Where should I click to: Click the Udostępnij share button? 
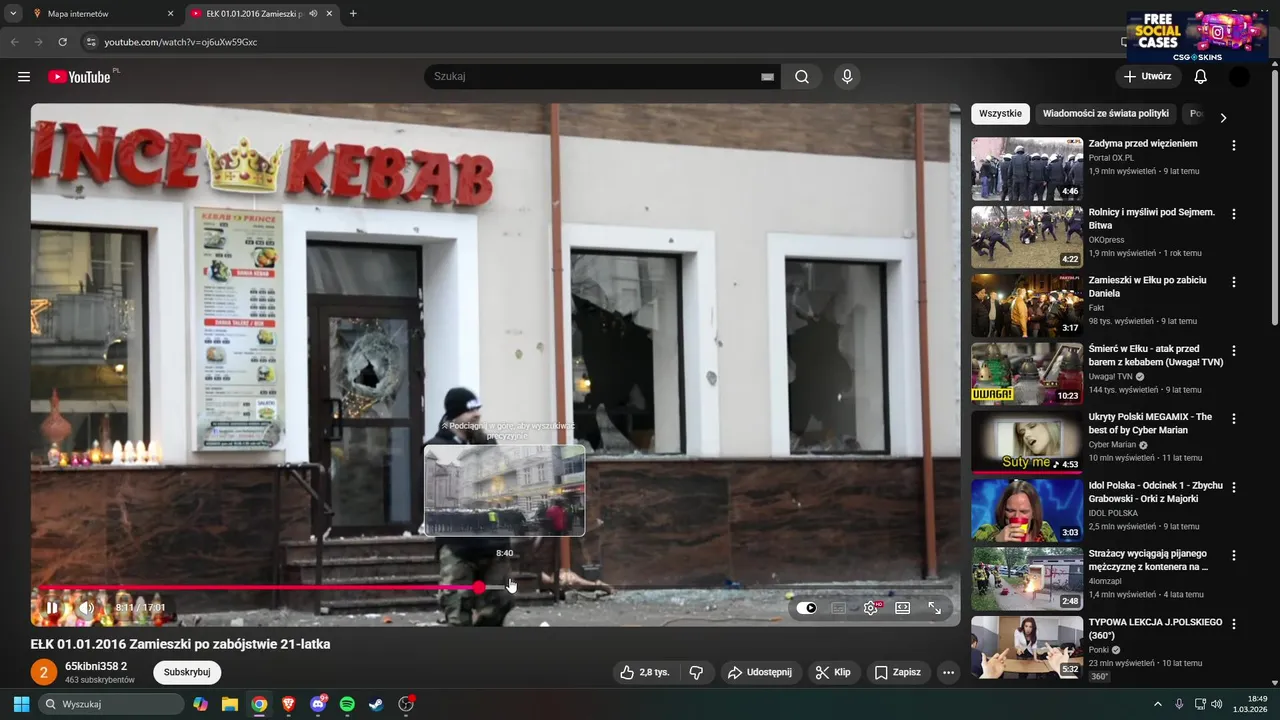759,672
